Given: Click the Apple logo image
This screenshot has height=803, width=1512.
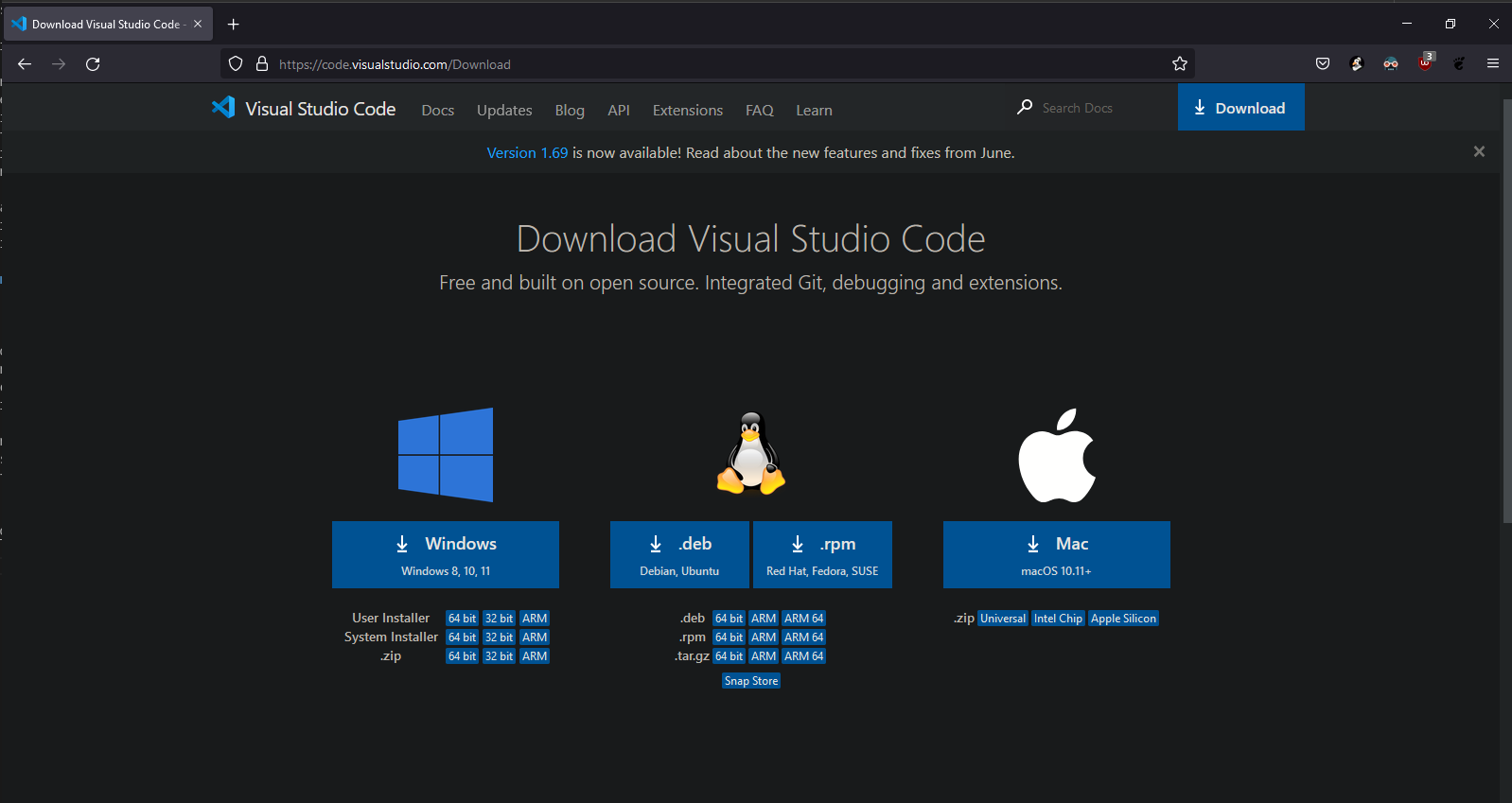Looking at the screenshot, I should coord(1057,455).
